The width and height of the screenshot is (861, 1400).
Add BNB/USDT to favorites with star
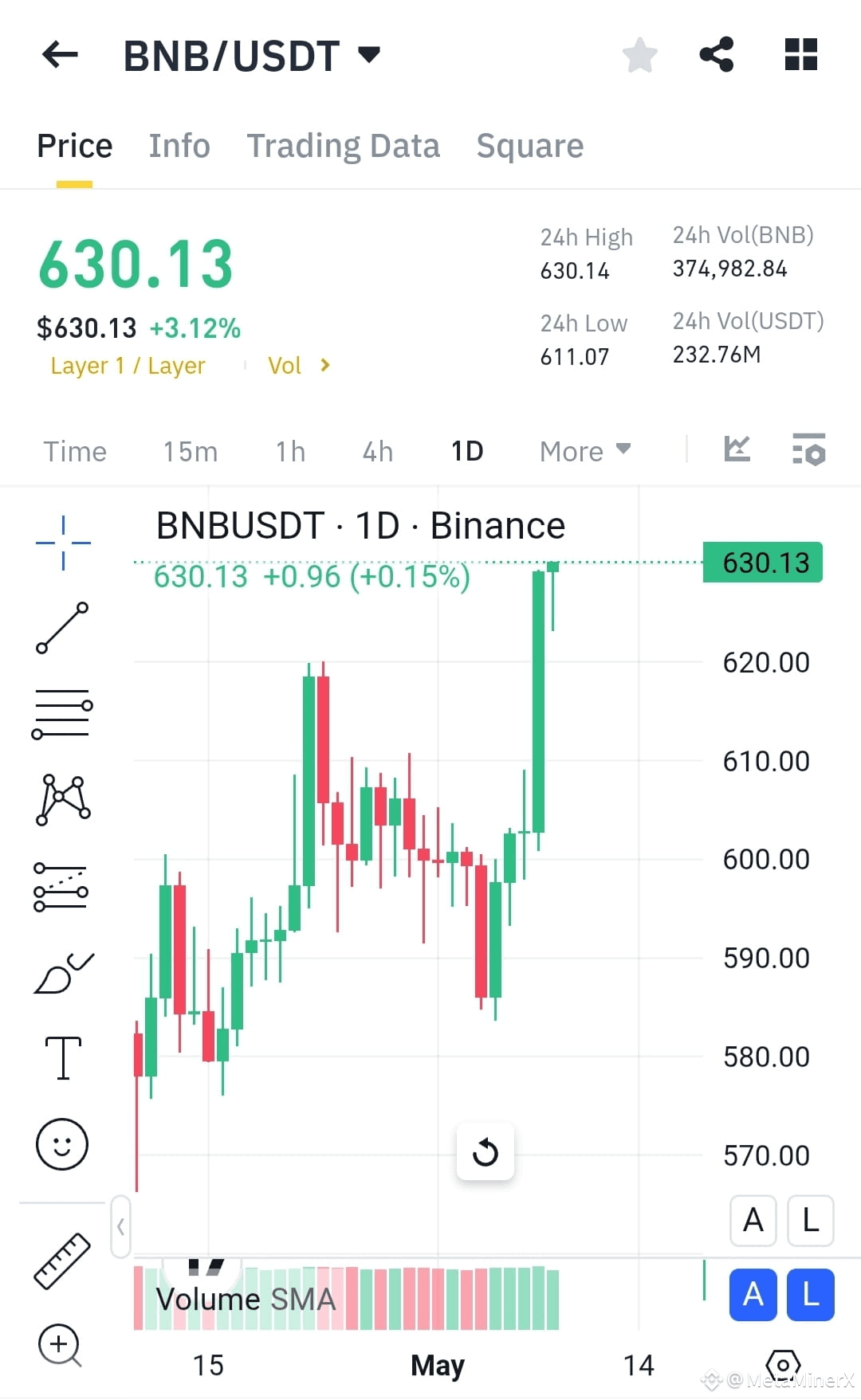coord(639,55)
